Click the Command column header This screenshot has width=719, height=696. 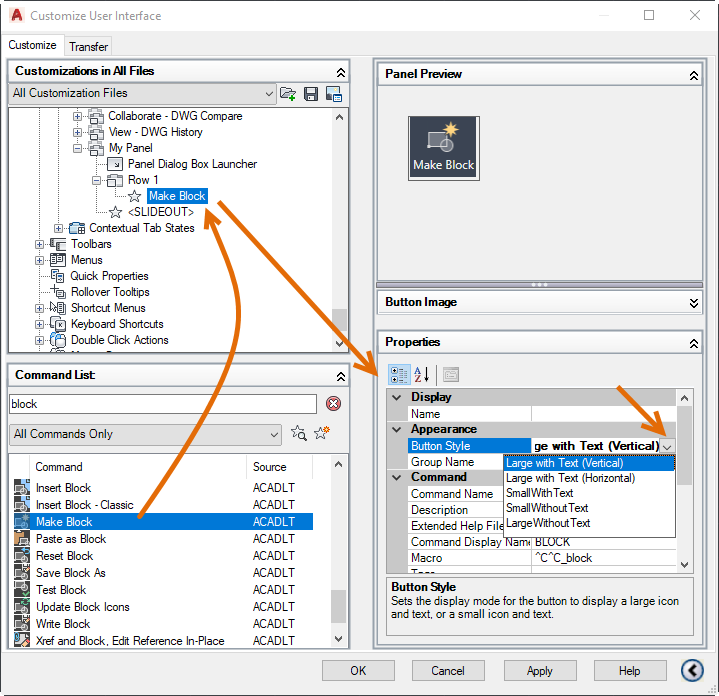click(x=138, y=467)
